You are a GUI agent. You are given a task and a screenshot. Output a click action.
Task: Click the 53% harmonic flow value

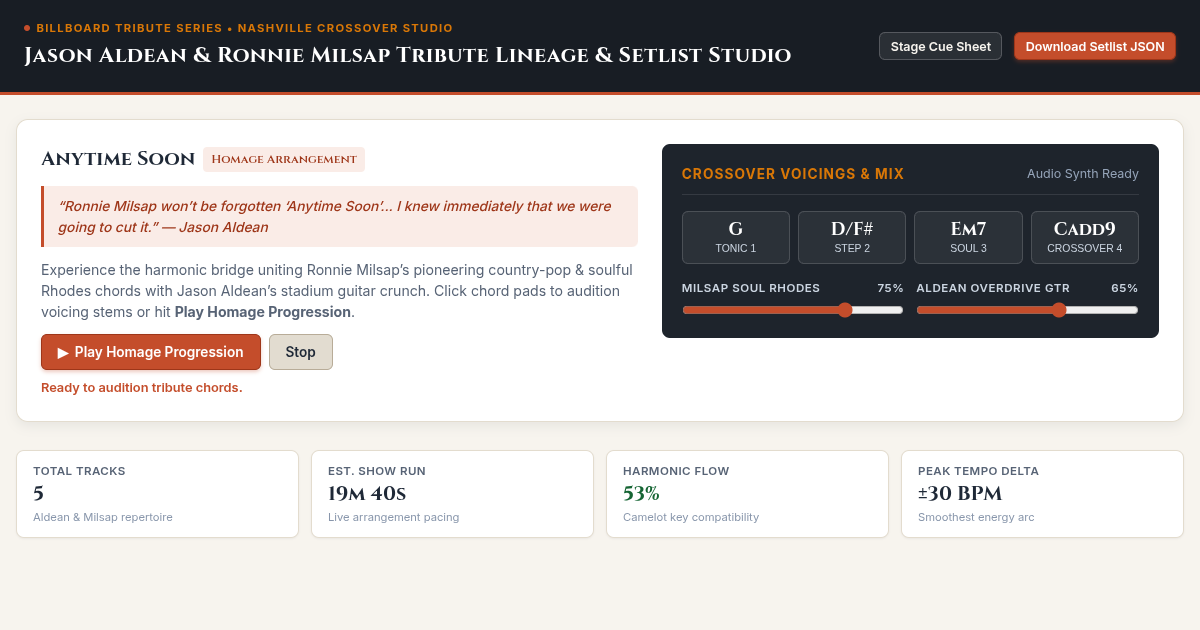[x=641, y=493]
